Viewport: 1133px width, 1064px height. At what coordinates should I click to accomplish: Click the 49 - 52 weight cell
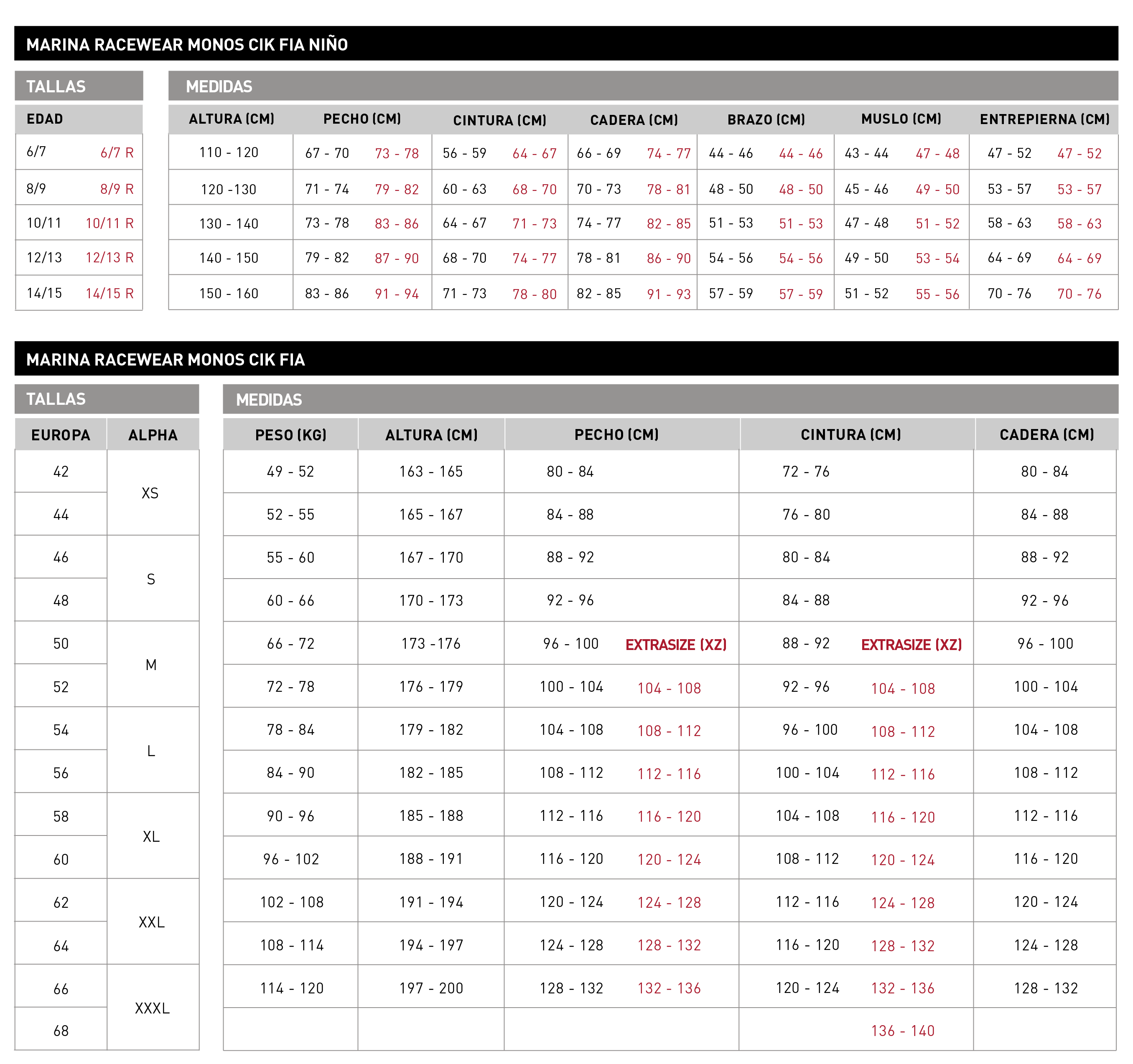click(x=290, y=472)
